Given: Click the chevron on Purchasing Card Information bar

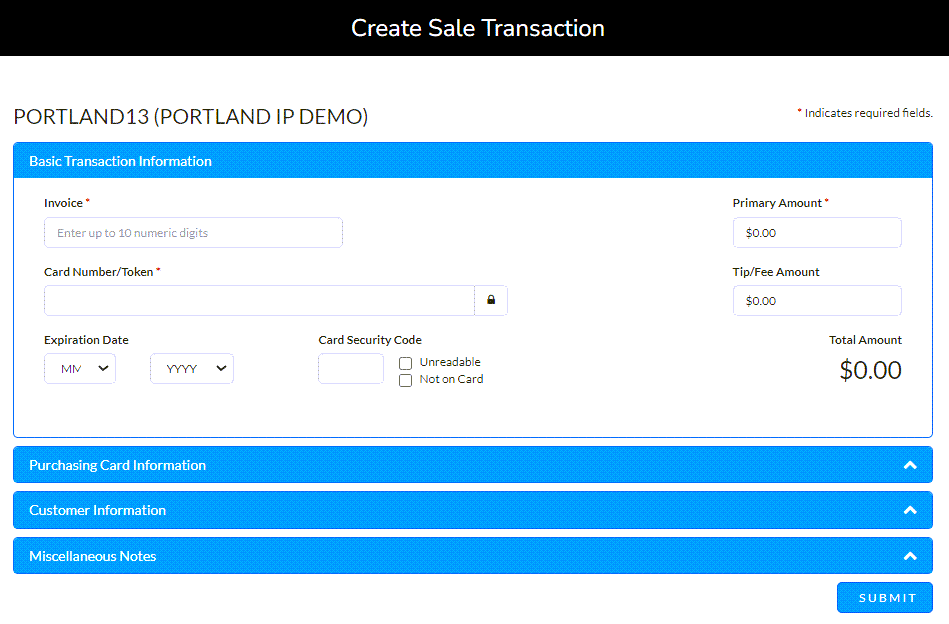Looking at the screenshot, I should point(911,464).
